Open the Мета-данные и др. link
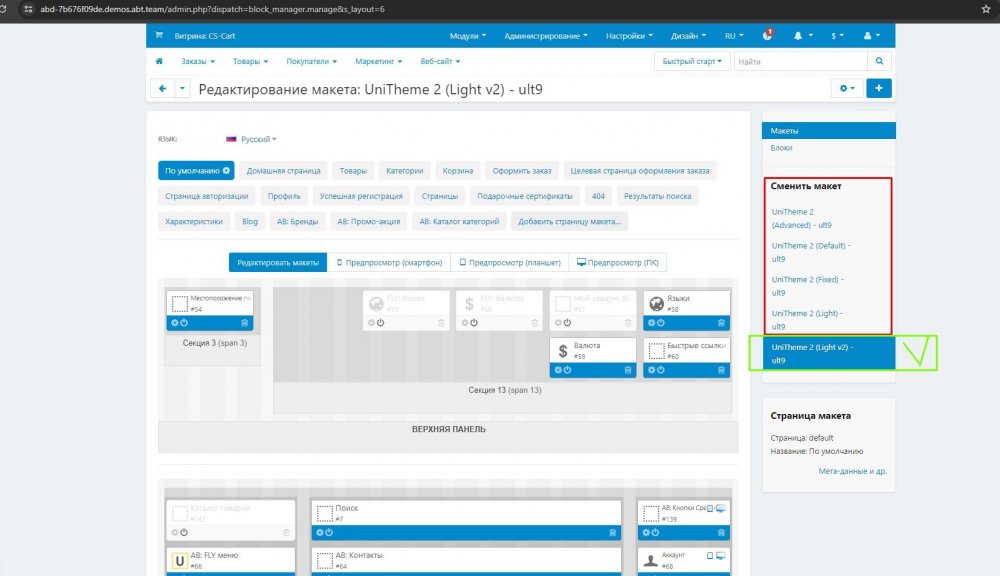1000x576 pixels. tap(852, 471)
